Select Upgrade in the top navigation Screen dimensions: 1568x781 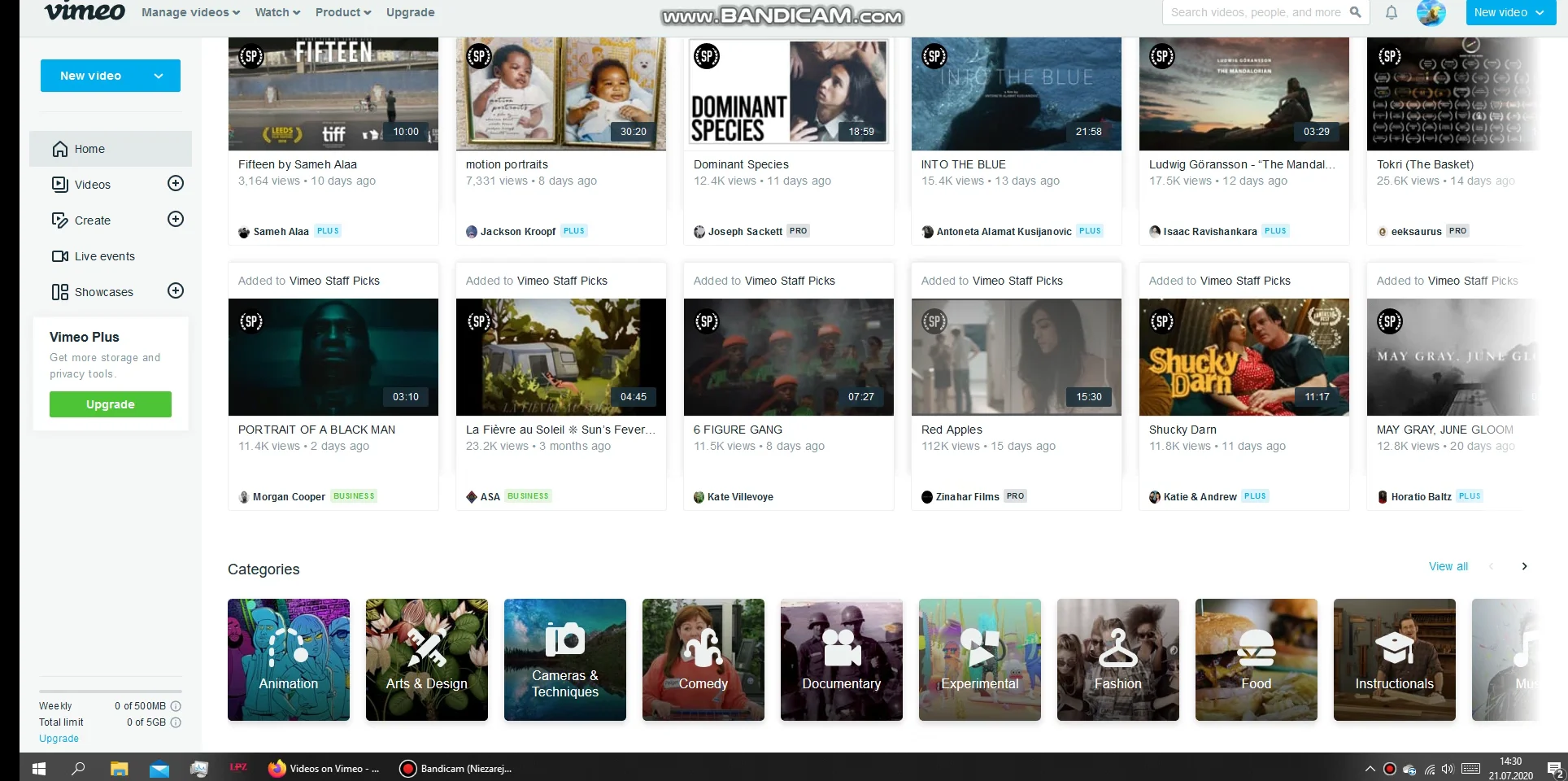click(409, 12)
